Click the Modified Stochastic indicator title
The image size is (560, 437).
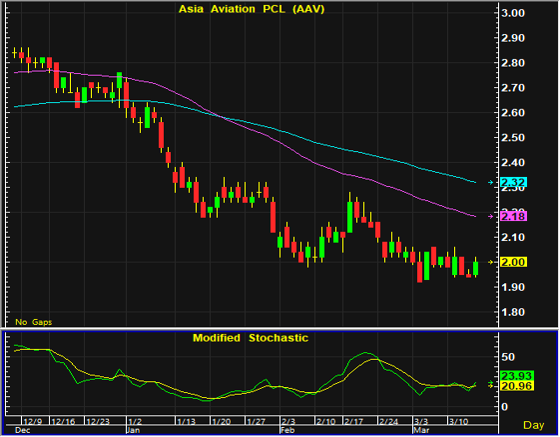[250, 338]
